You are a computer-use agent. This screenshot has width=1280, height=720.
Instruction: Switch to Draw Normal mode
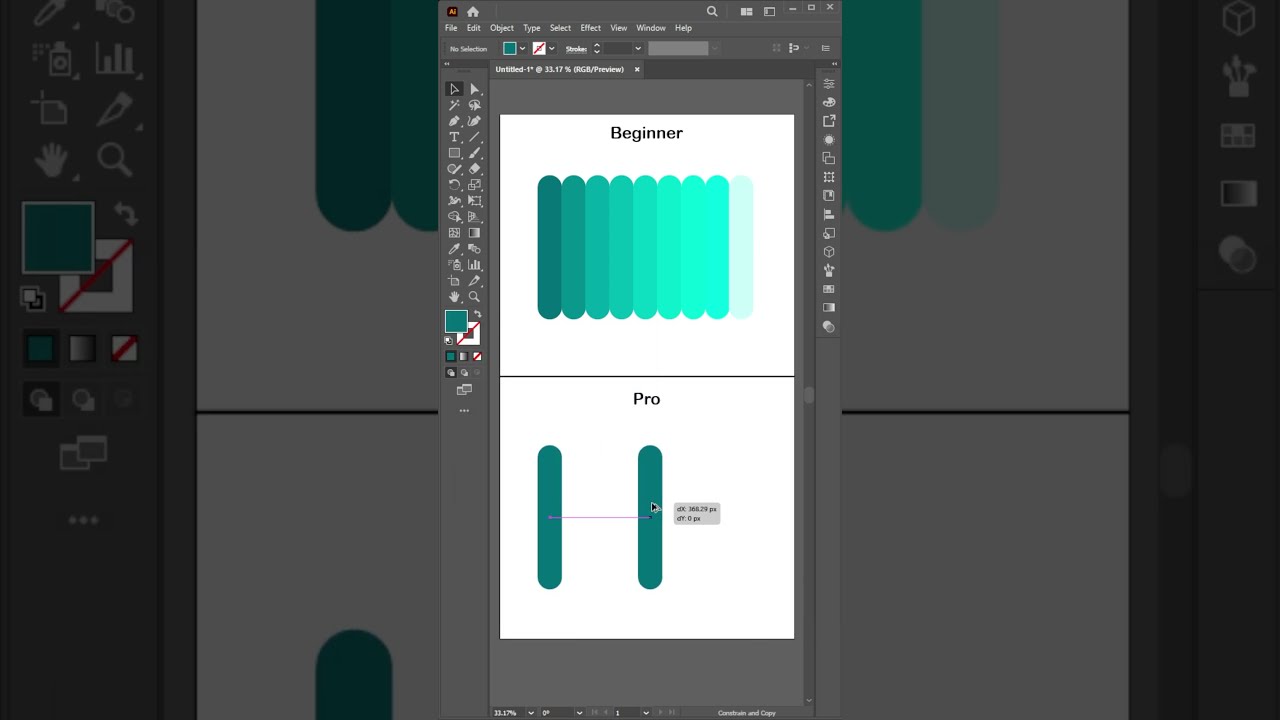[x=450, y=372]
